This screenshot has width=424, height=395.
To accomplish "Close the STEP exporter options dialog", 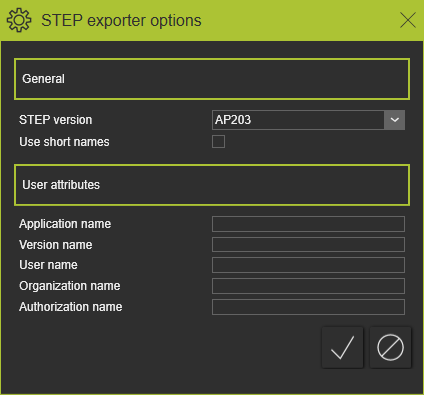I will point(408,20).
